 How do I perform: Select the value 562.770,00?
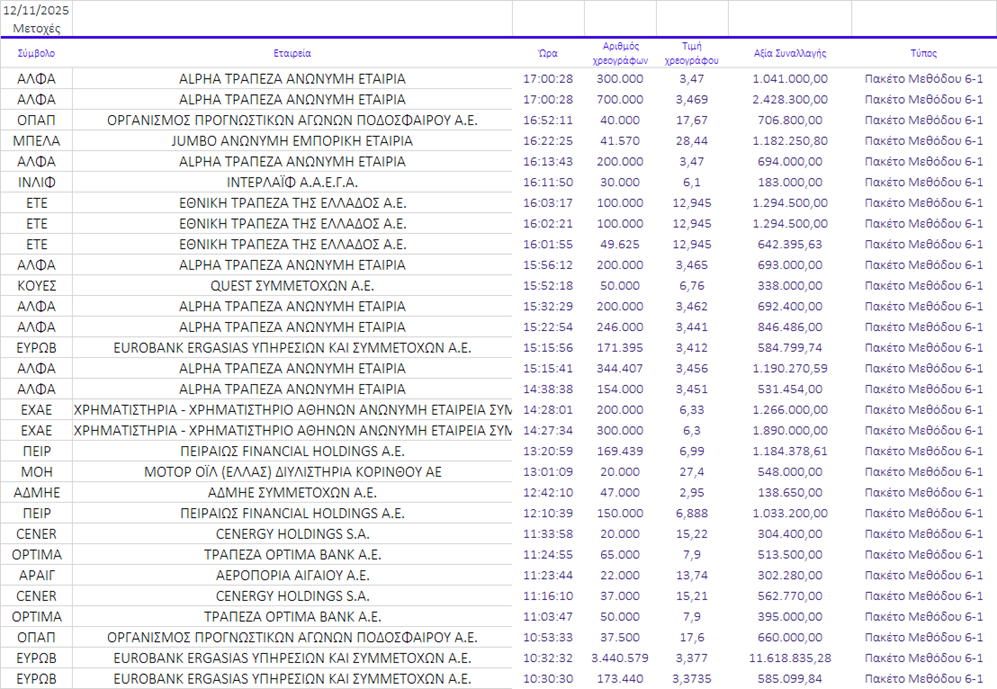tap(790, 596)
